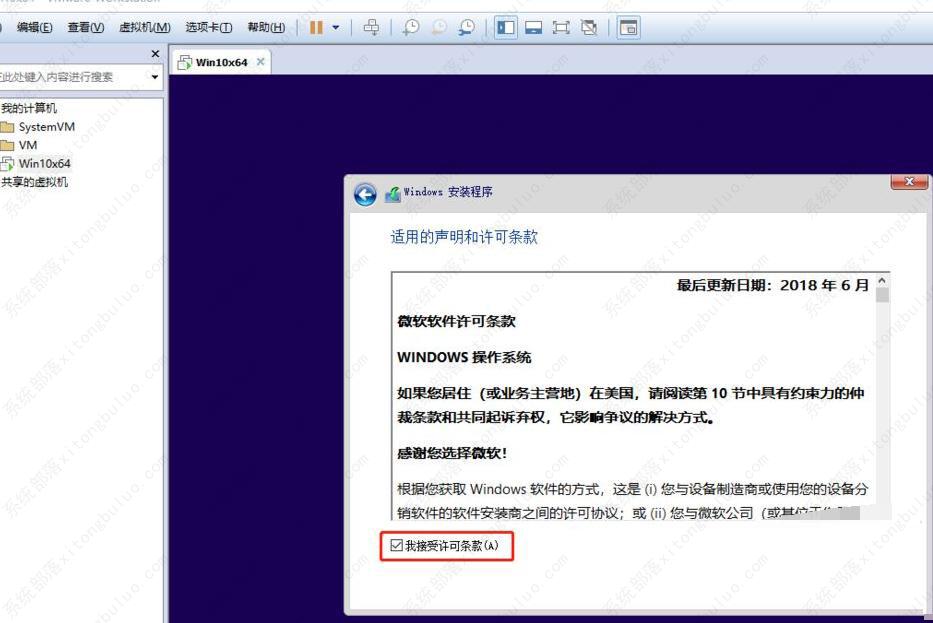Switch to the Win10x64 tab
Screen dimensions: 933x623
pos(218,61)
